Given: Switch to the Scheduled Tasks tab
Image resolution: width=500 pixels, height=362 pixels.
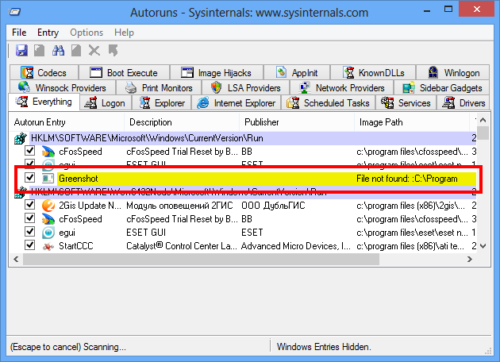Looking at the screenshot, I should (328, 103).
